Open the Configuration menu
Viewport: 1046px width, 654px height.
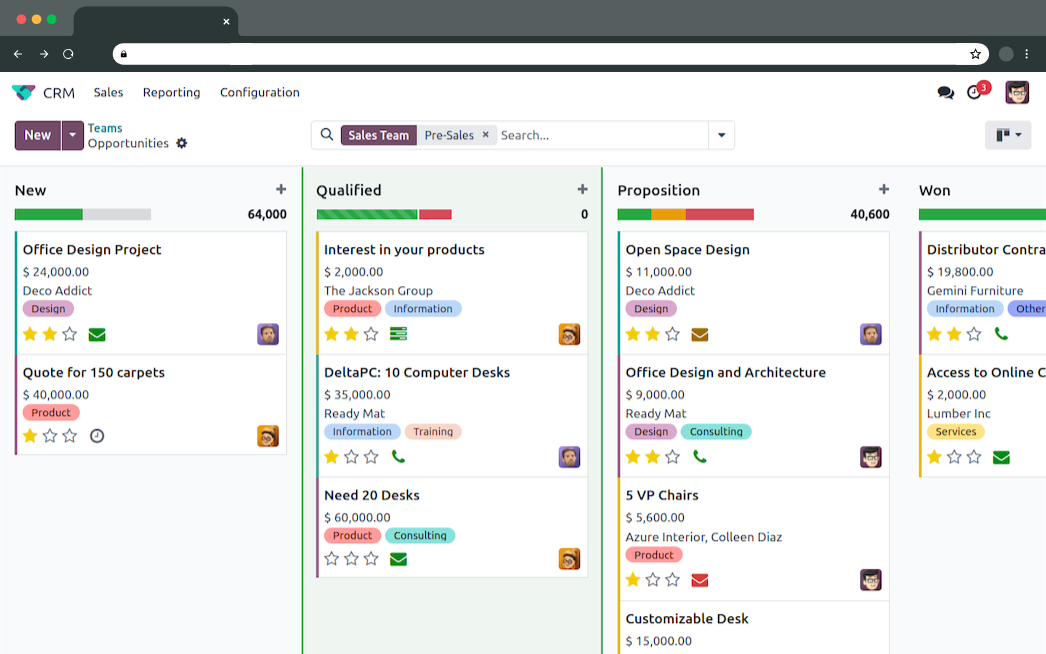click(x=259, y=93)
